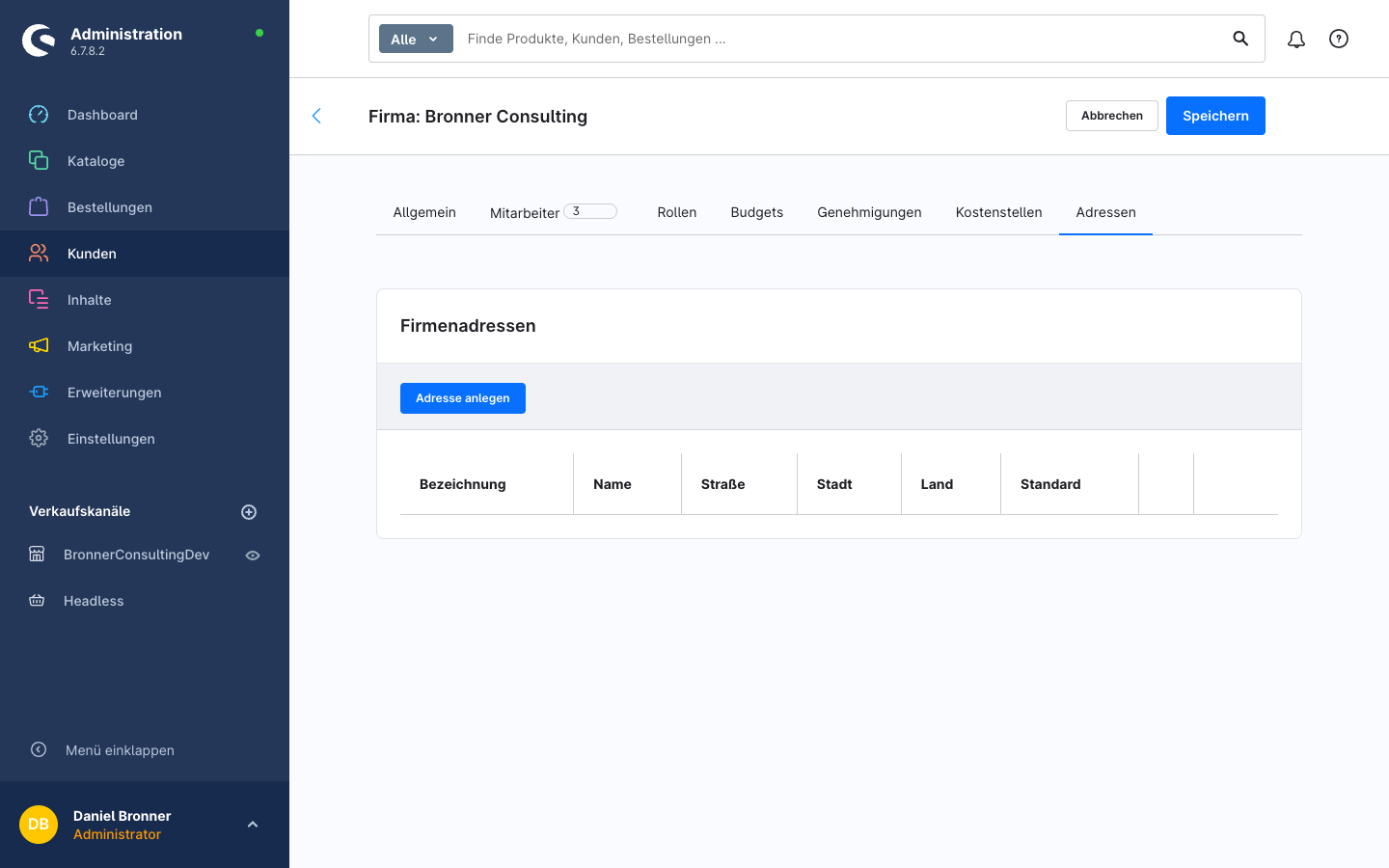This screenshot has height=868, width=1389.
Task: Click the search magnifier icon
Action: click(x=1240, y=39)
